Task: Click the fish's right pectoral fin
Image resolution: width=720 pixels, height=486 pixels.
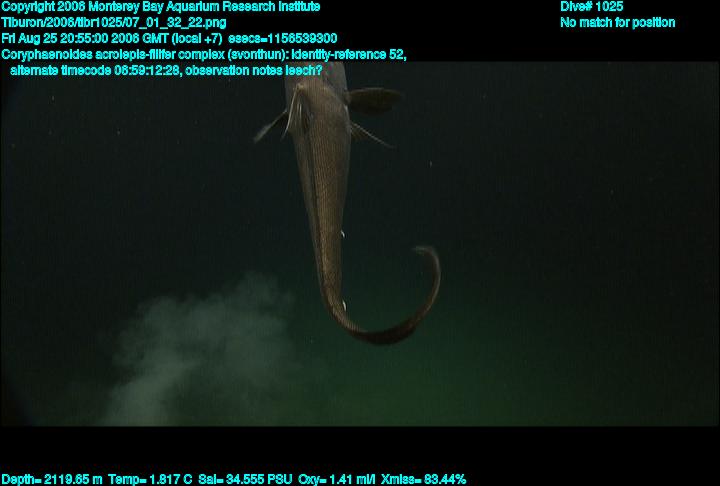Action: pyautogui.click(x=372, y=100)
